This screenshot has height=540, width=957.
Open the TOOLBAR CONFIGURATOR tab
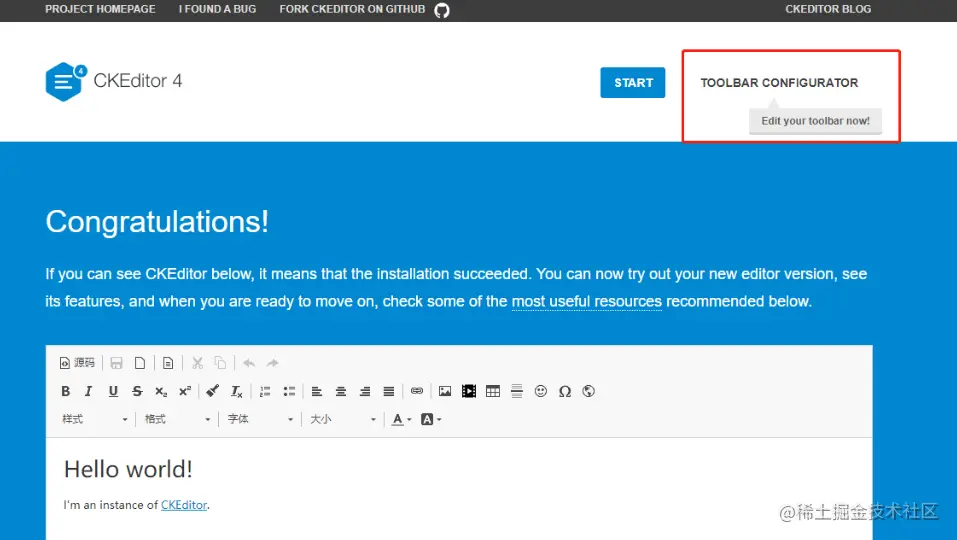(779, 82)
